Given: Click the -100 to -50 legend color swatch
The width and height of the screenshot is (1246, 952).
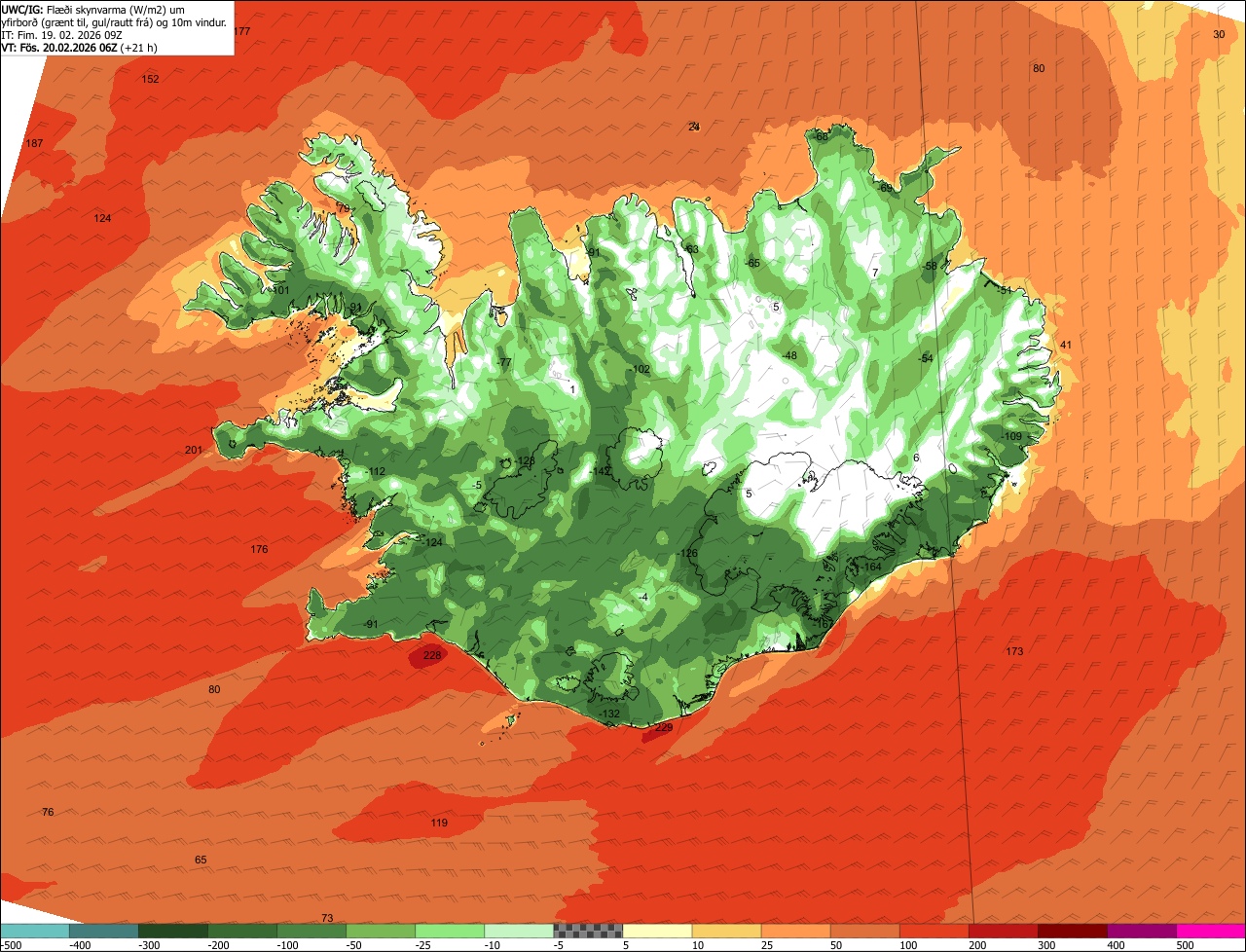Looking at the screenshot, I should tap(311, 931).
